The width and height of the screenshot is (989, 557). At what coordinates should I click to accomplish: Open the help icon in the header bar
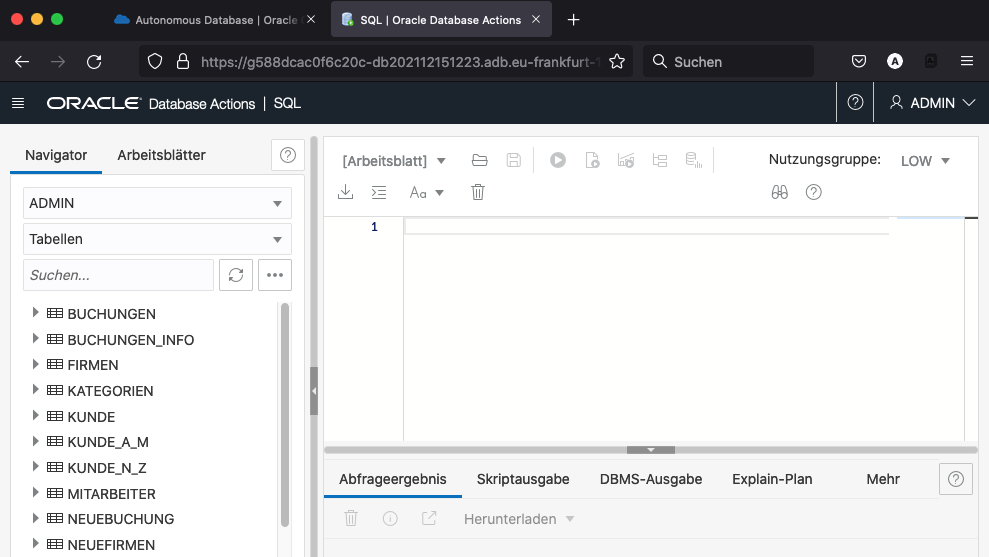pos(855,102)
